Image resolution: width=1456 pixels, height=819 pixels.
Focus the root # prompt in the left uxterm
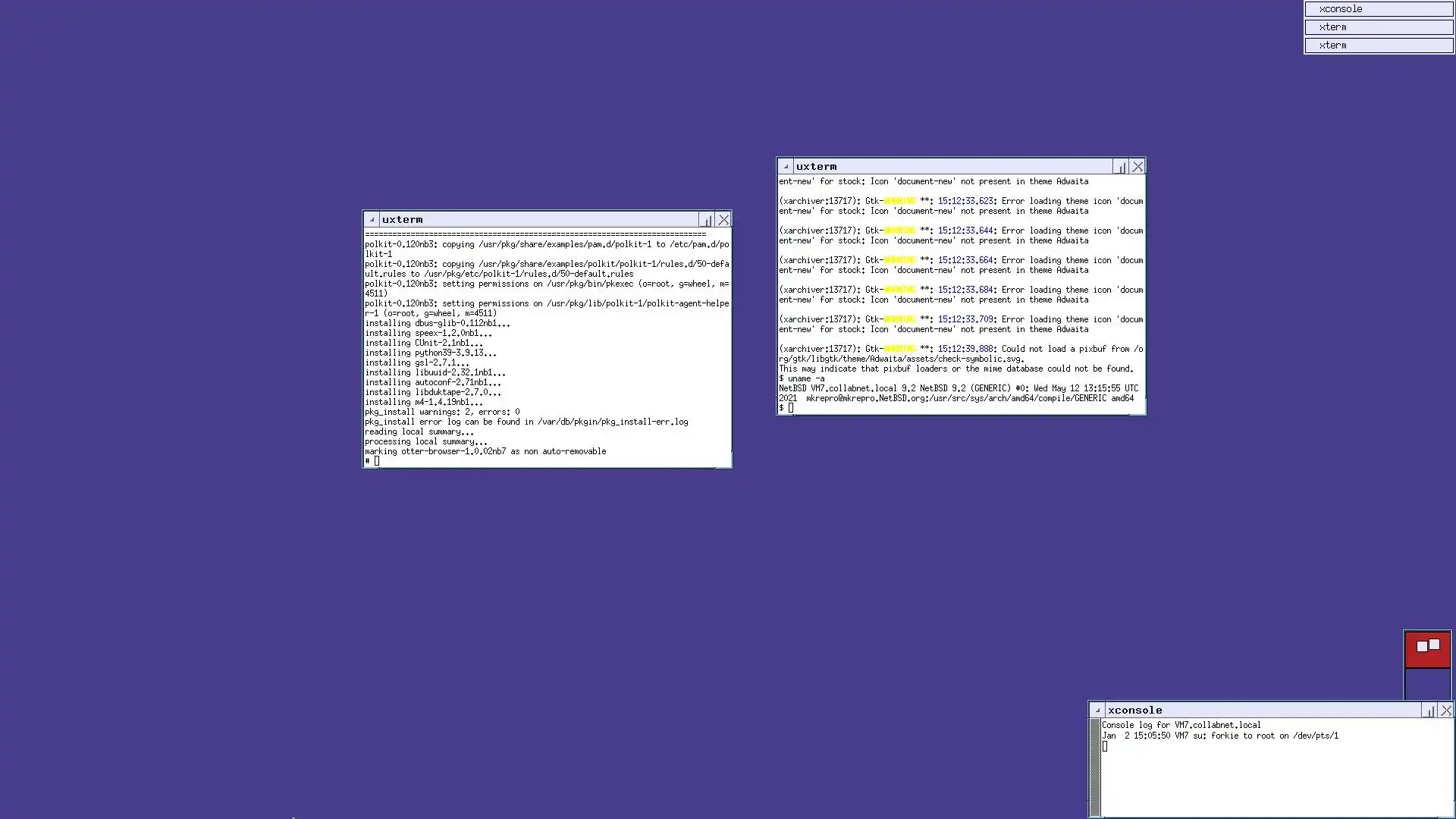click(377, 461)
